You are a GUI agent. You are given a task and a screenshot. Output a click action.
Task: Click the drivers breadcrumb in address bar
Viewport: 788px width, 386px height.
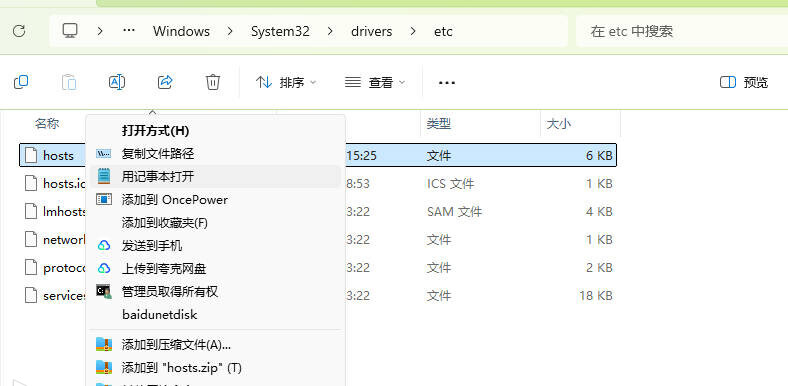(372, 31)
